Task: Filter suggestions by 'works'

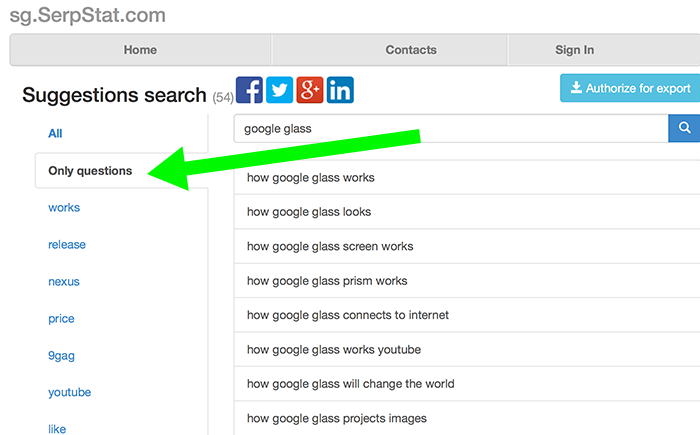Action: pos(64,208)
